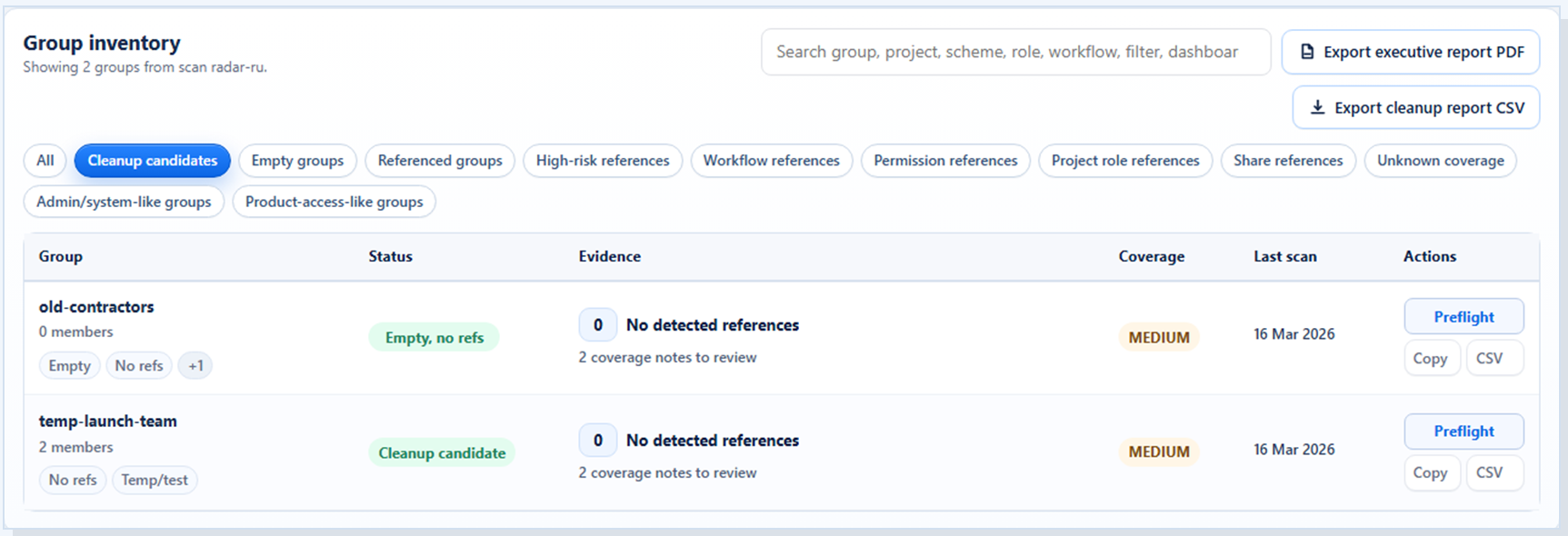The width and height of the screenshot is (1568, 536).
Task: Click old-contractors last scan date 16 Mar 2026
Action: pyautogui.click(x=1293, y=334)
